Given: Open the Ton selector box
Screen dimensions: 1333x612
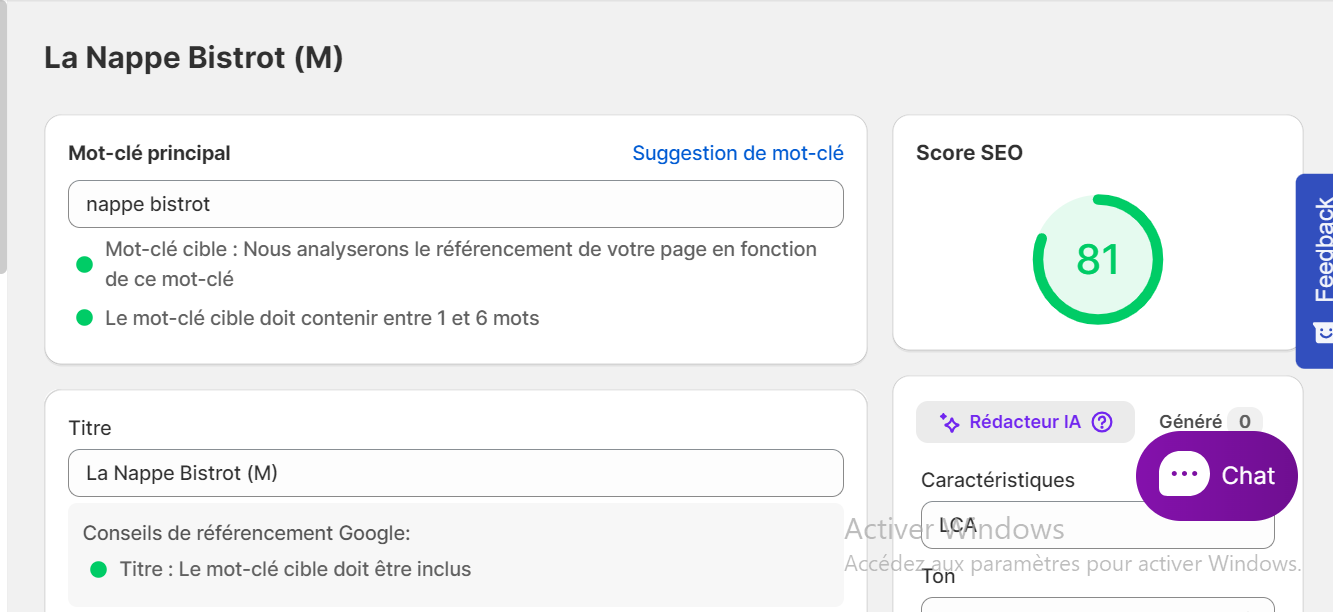Looking at the screenshot, I should 1097,604.
